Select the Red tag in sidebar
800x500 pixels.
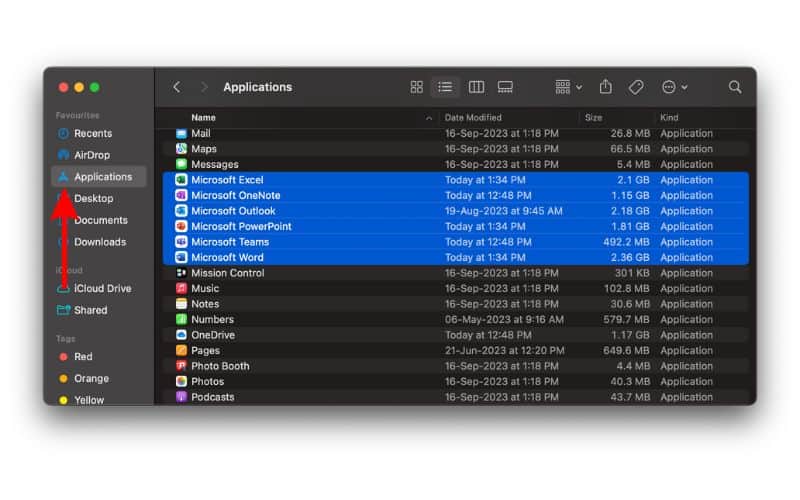[x=83, y=357]
